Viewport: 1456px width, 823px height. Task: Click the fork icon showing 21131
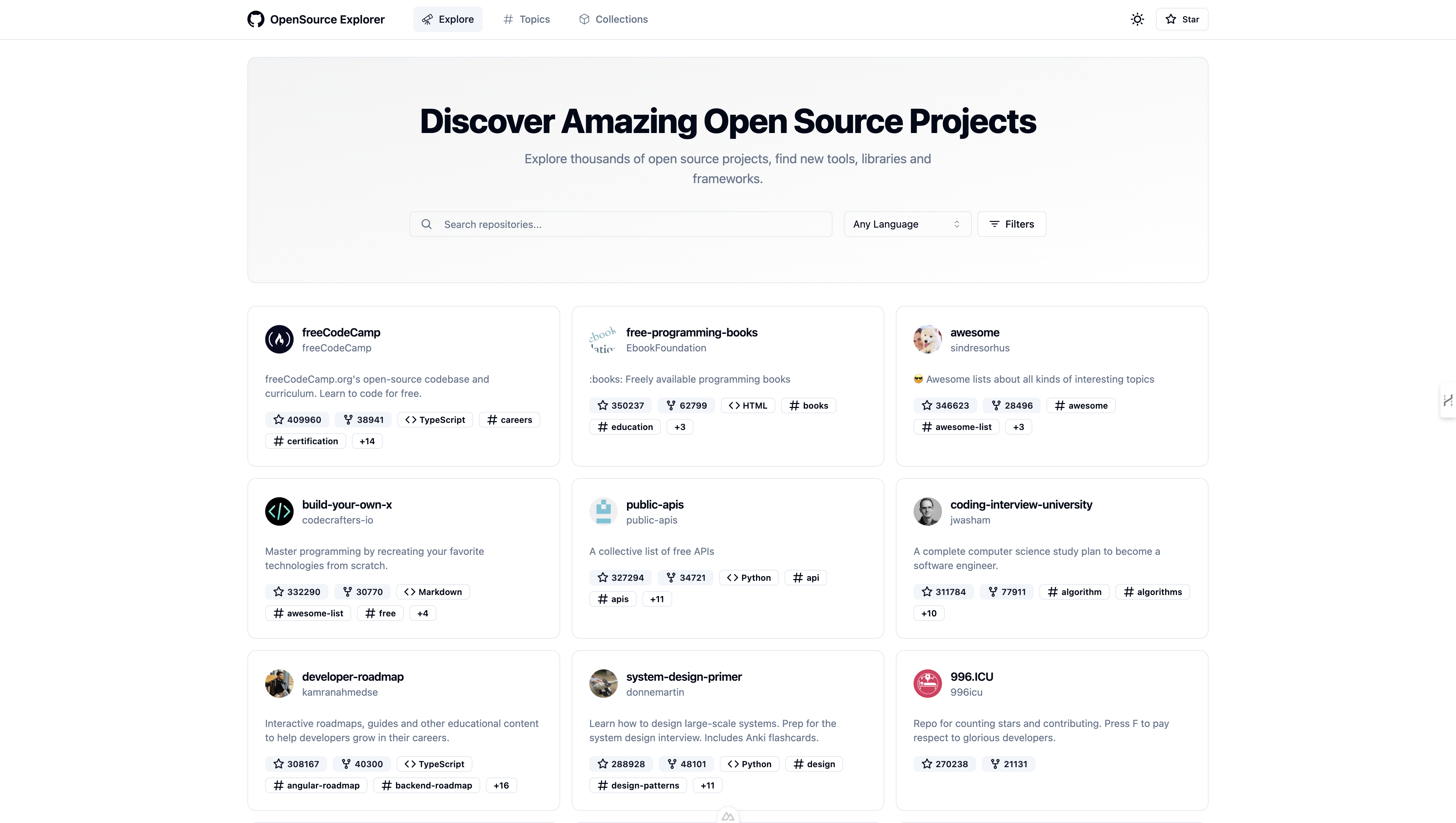(x=995, y=764)
